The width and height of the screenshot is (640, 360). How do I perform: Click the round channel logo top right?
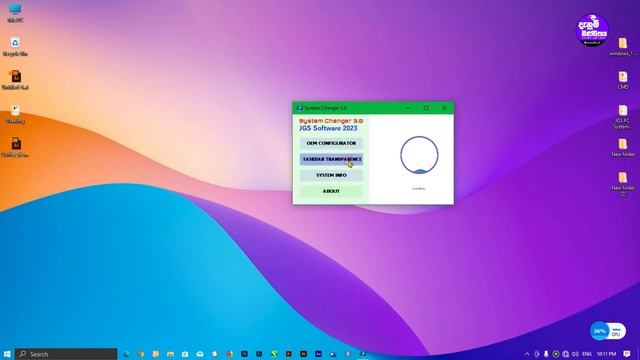592,30
